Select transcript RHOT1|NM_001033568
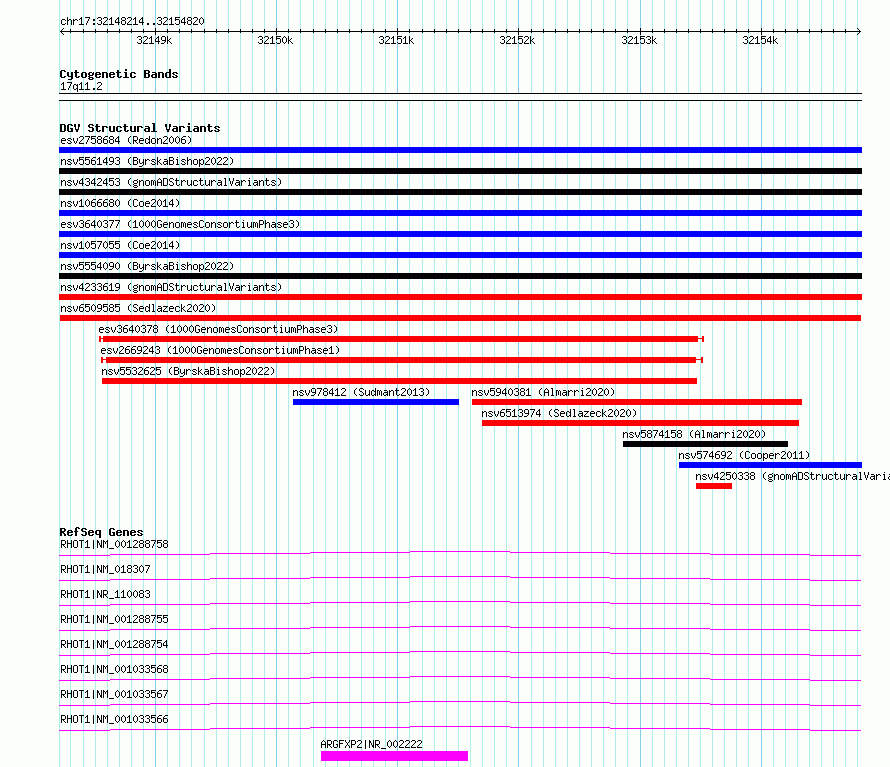Image resolution: width=890 pixels, height=767 pixels. point(114,669)
